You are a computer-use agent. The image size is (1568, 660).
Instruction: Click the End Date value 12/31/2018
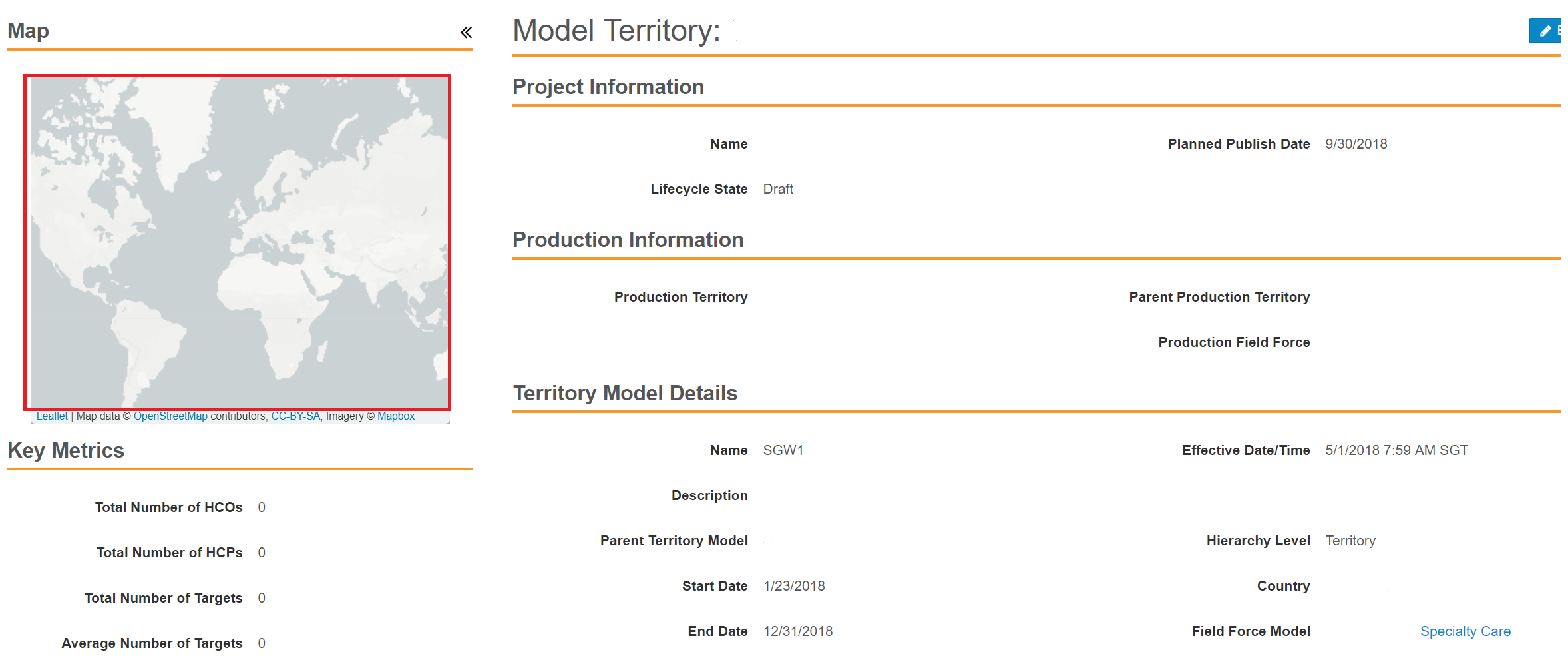point(797,631)
